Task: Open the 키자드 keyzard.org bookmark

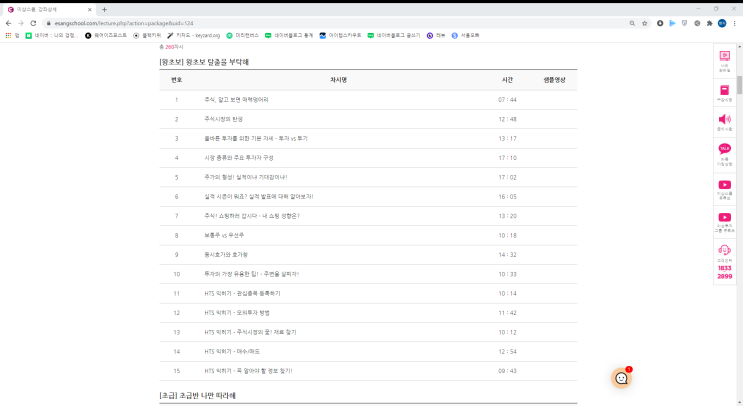Action: coord(193,36)
